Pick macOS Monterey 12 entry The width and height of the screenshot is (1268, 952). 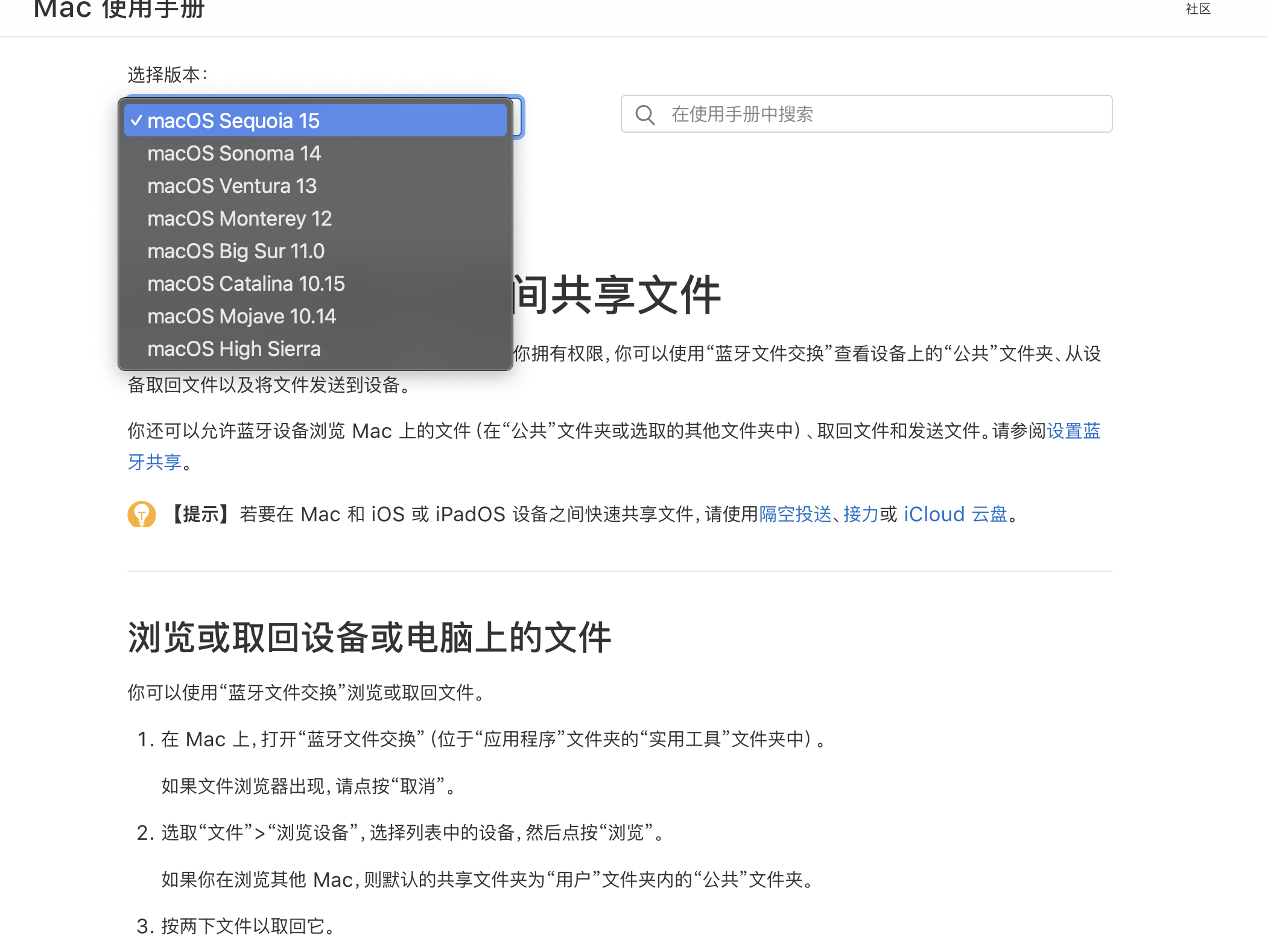pyautogui.click(x=239, y=218)
